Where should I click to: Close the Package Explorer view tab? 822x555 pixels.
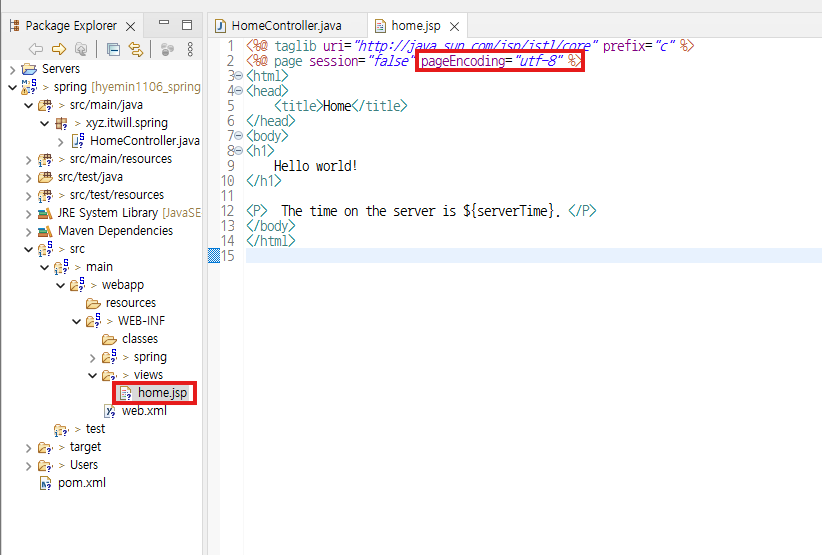click(x=131, y=26)
